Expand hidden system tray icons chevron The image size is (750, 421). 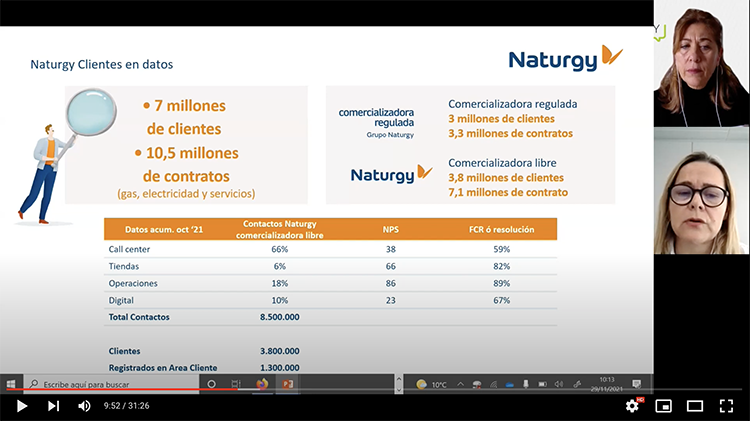(460, 384)
